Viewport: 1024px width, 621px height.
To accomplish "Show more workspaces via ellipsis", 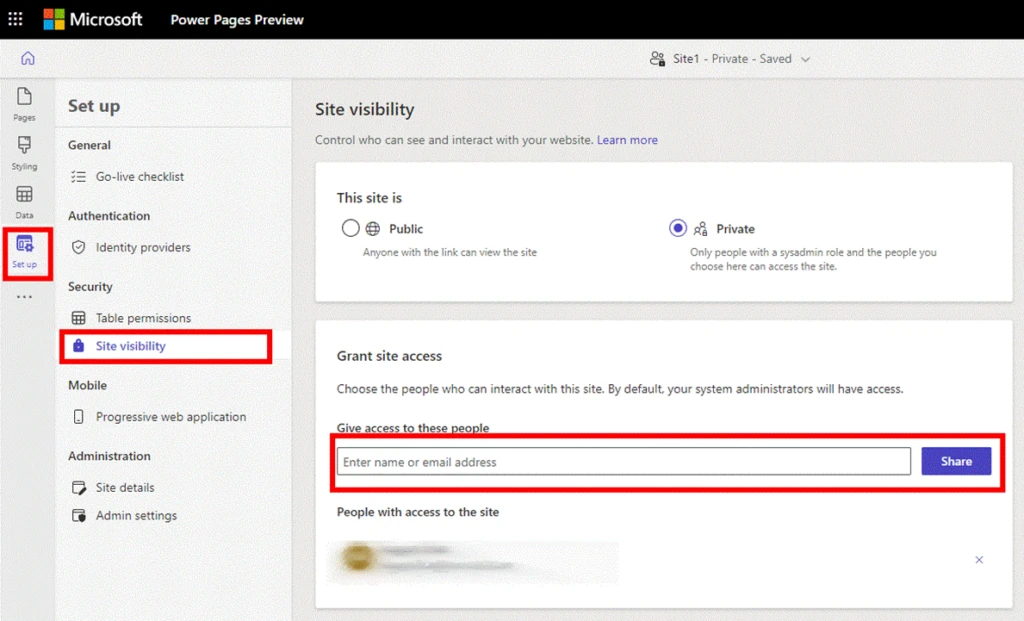I will 24,297.
